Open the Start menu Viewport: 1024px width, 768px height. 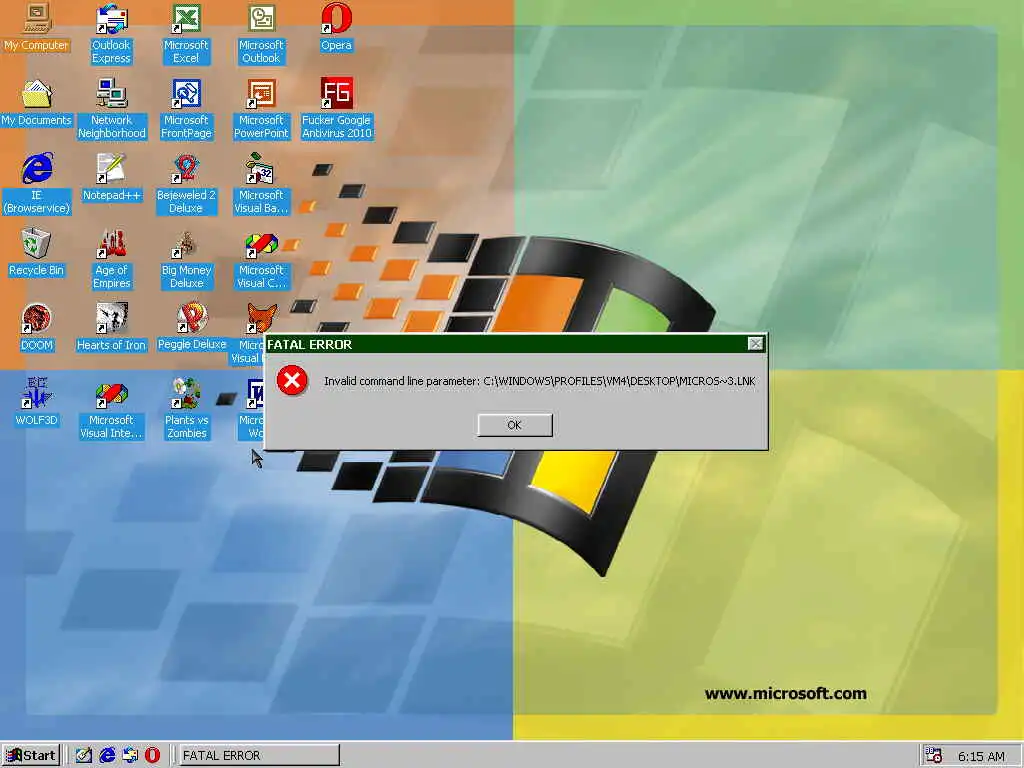pos(31,756)
